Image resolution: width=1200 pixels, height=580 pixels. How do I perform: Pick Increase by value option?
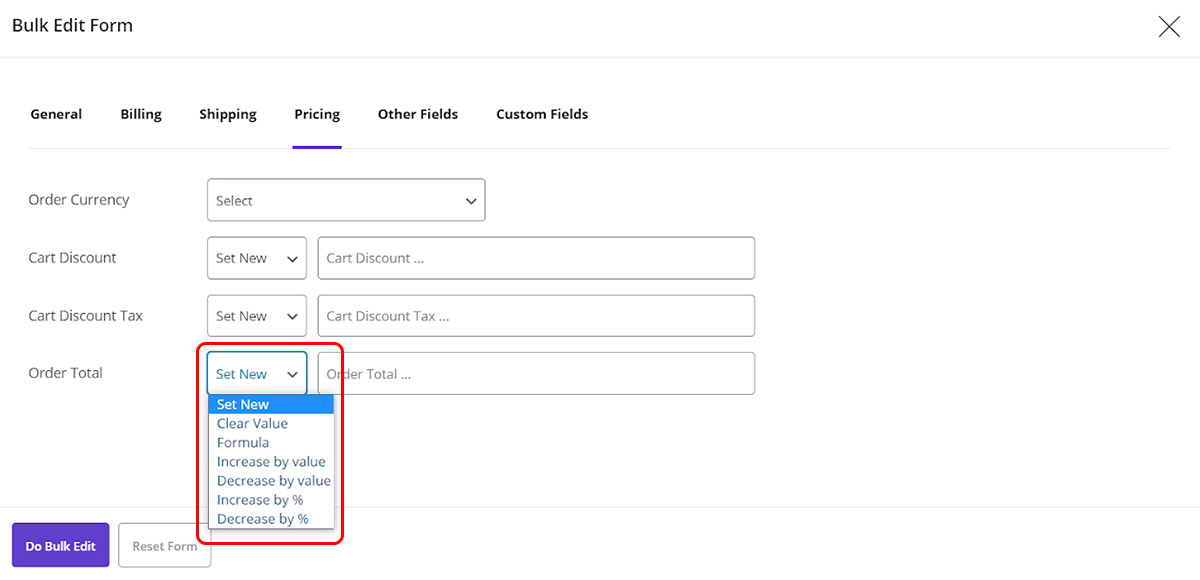point(271,462)
